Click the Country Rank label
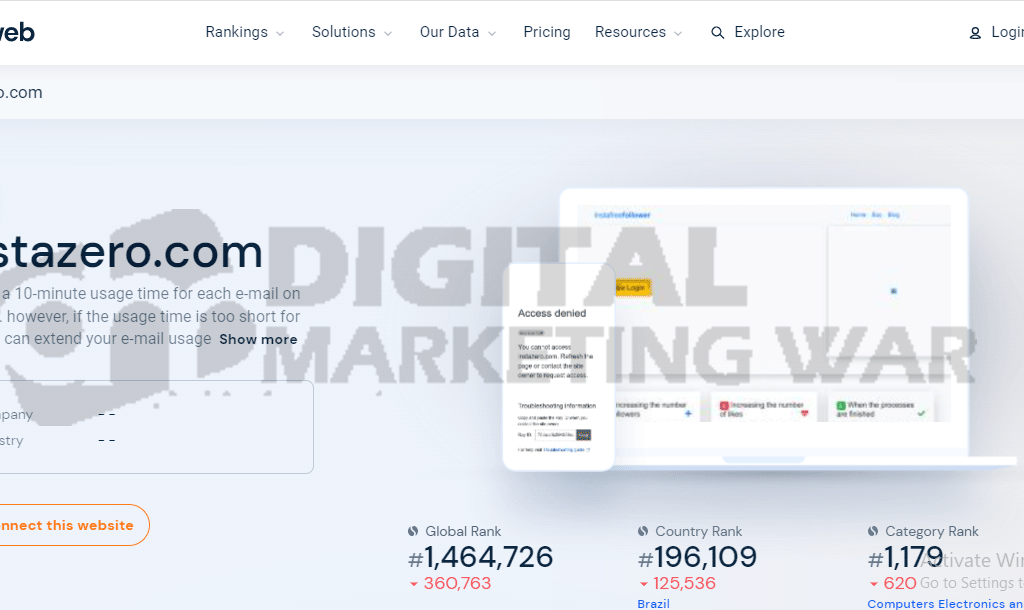Screen dimensions: 1024x610 pyautogui.click(x=698, y=532)
